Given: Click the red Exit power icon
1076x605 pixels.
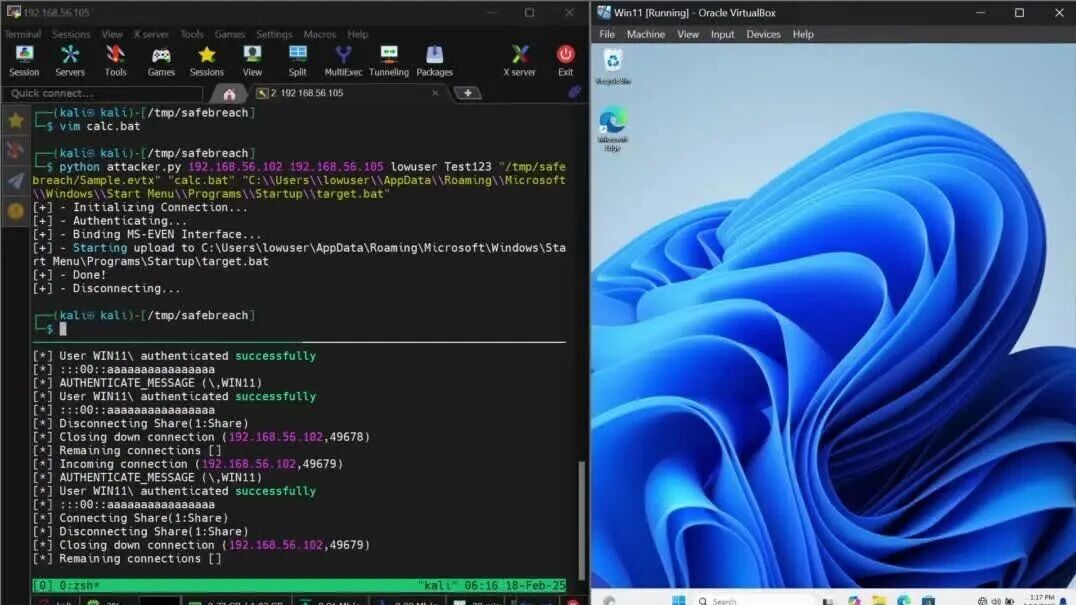Looking at the screenshot, I should 565,60.
